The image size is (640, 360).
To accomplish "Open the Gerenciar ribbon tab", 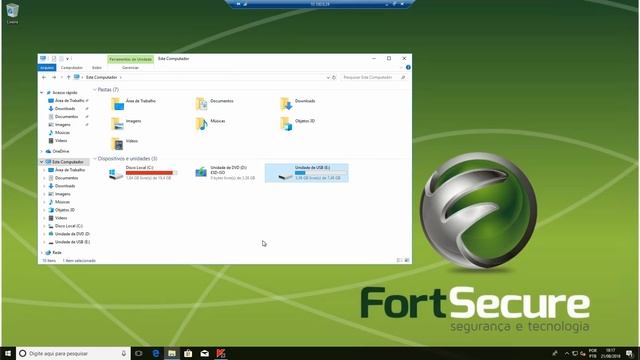I will tap(131, 68).
